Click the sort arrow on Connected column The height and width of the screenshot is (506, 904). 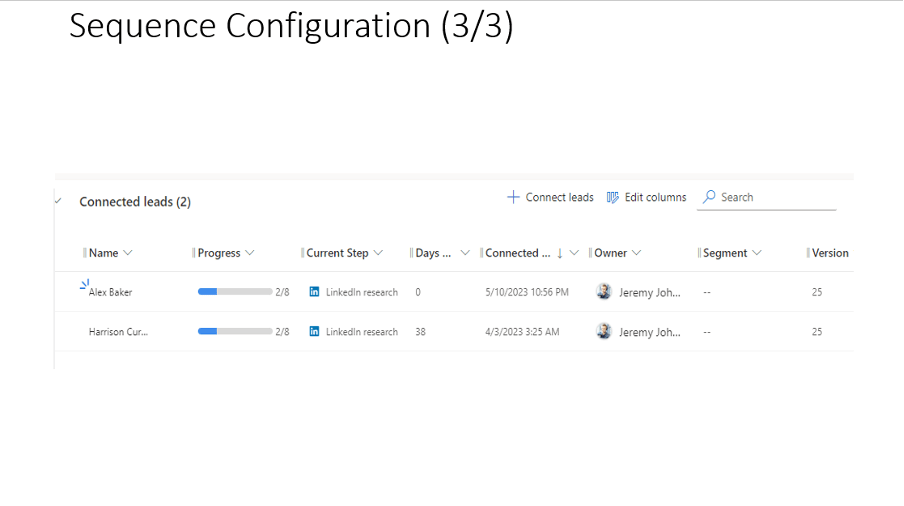pos(560,253)
